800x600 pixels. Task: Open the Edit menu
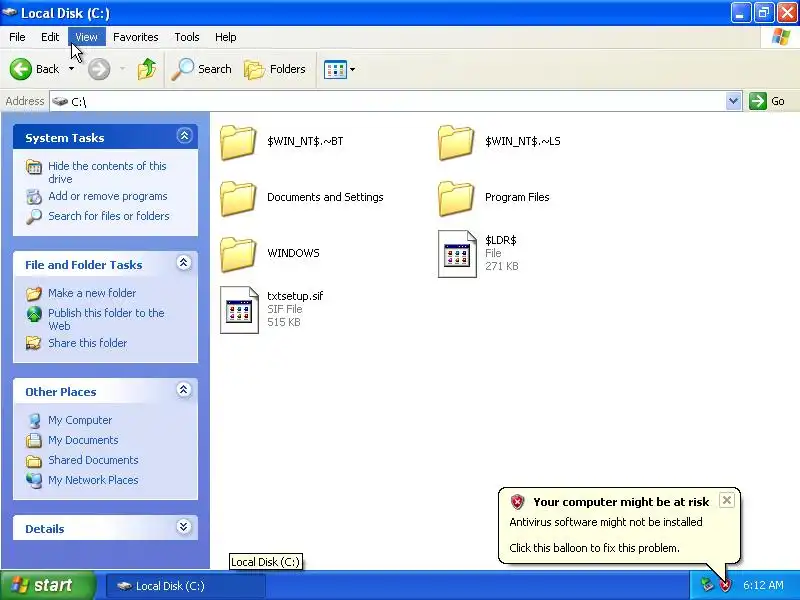(x=50, y=37)
